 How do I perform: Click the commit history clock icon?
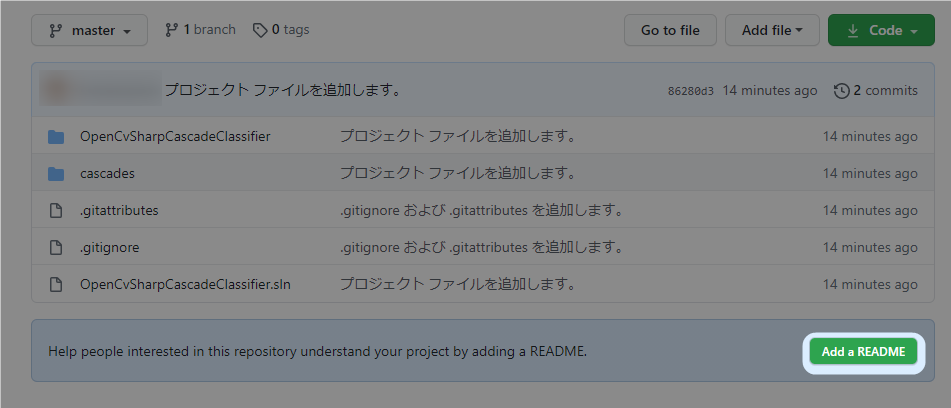coord(842,91)
